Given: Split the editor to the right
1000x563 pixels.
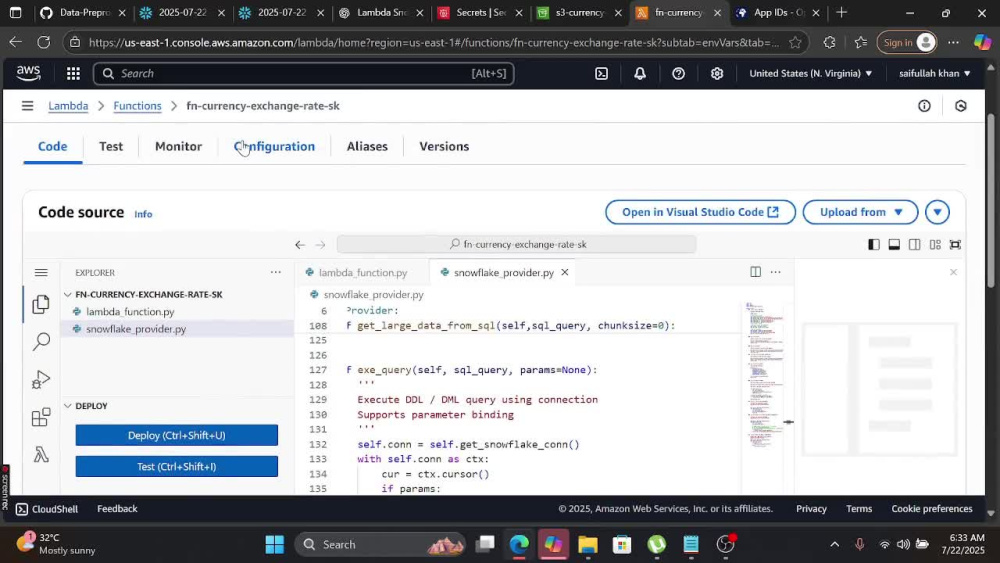Looking at the screenshot, I should tap(755, 272).
